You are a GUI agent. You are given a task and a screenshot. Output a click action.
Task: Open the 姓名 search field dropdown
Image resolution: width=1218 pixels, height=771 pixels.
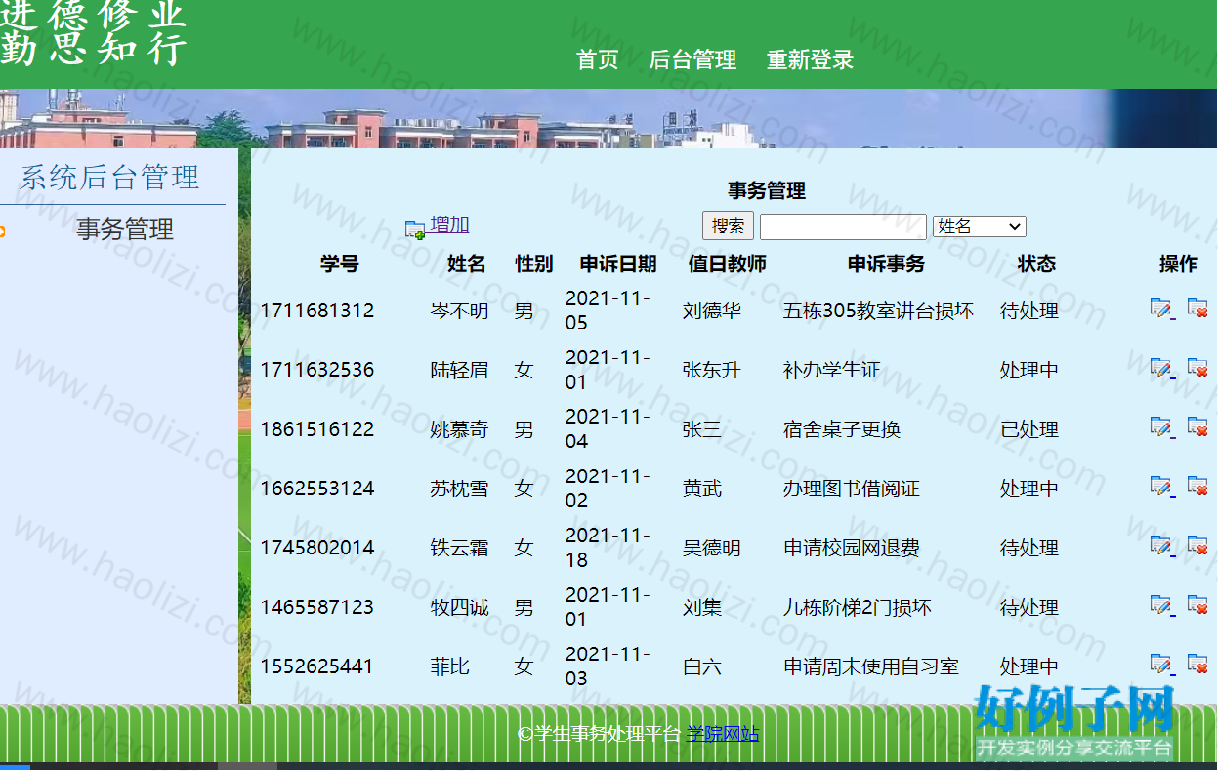(x=979, y=227)
